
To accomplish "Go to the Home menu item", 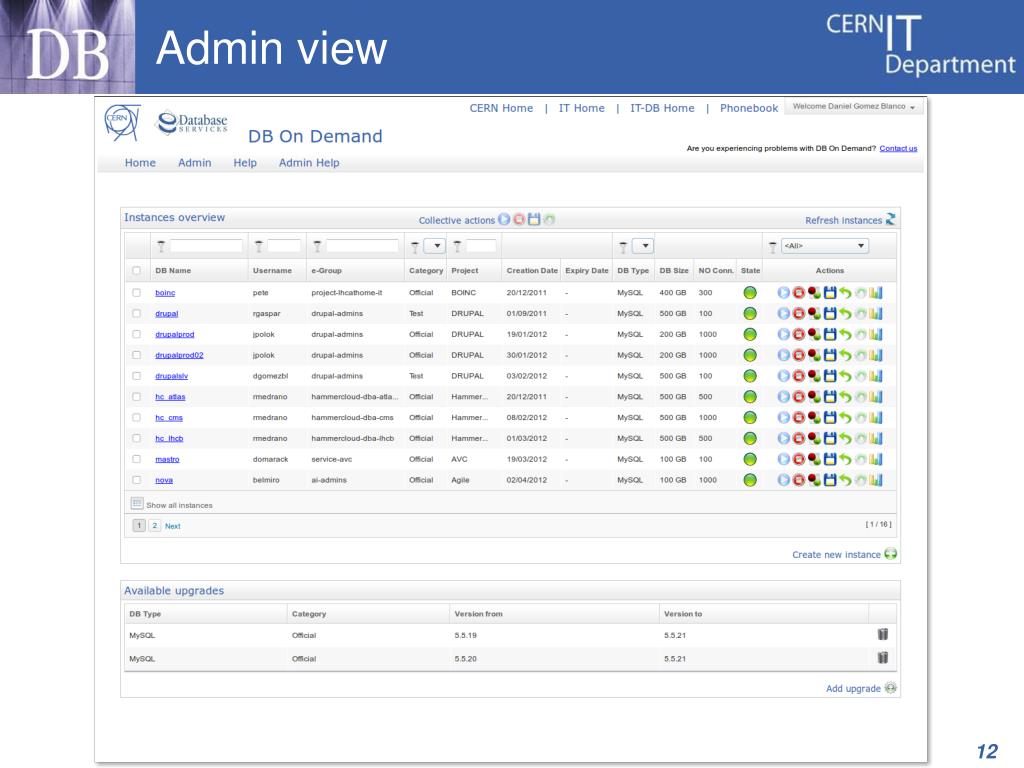I will click(140, 163).
